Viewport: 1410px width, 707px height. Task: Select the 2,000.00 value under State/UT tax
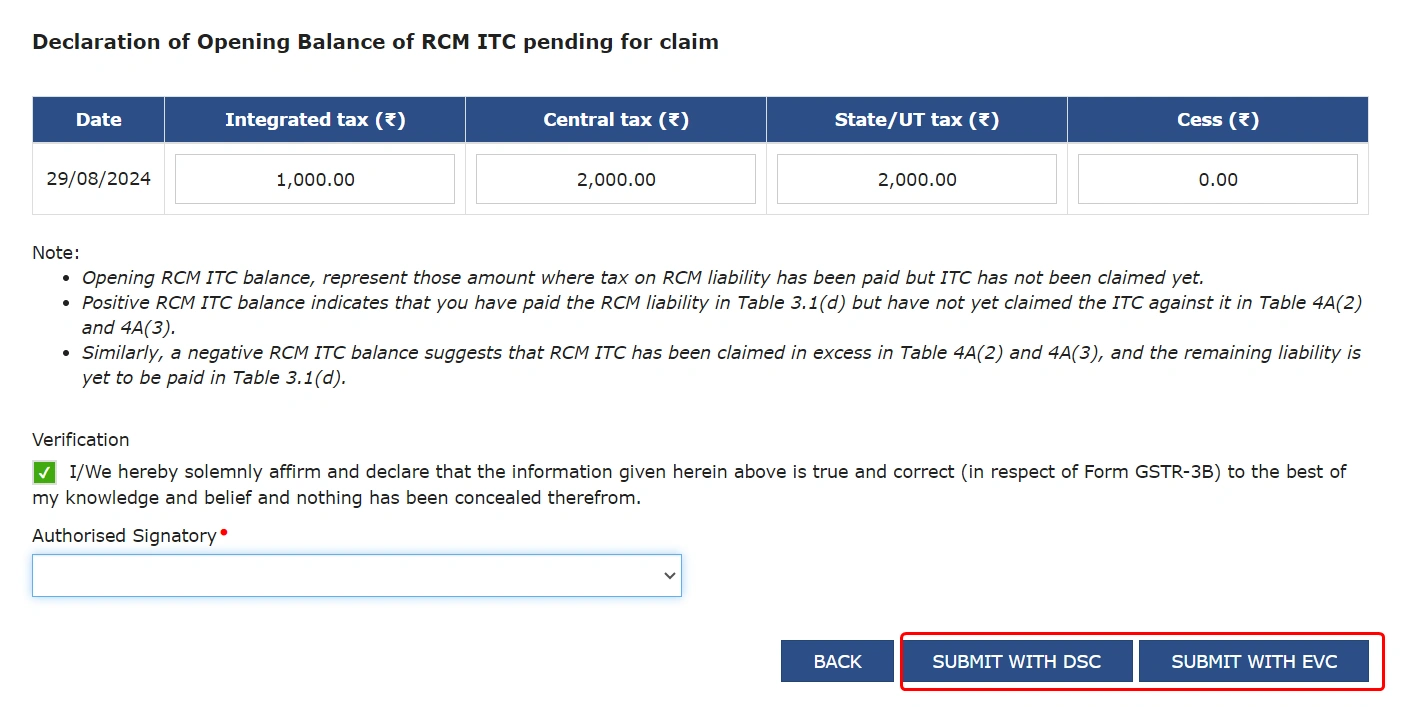[916, 178]
